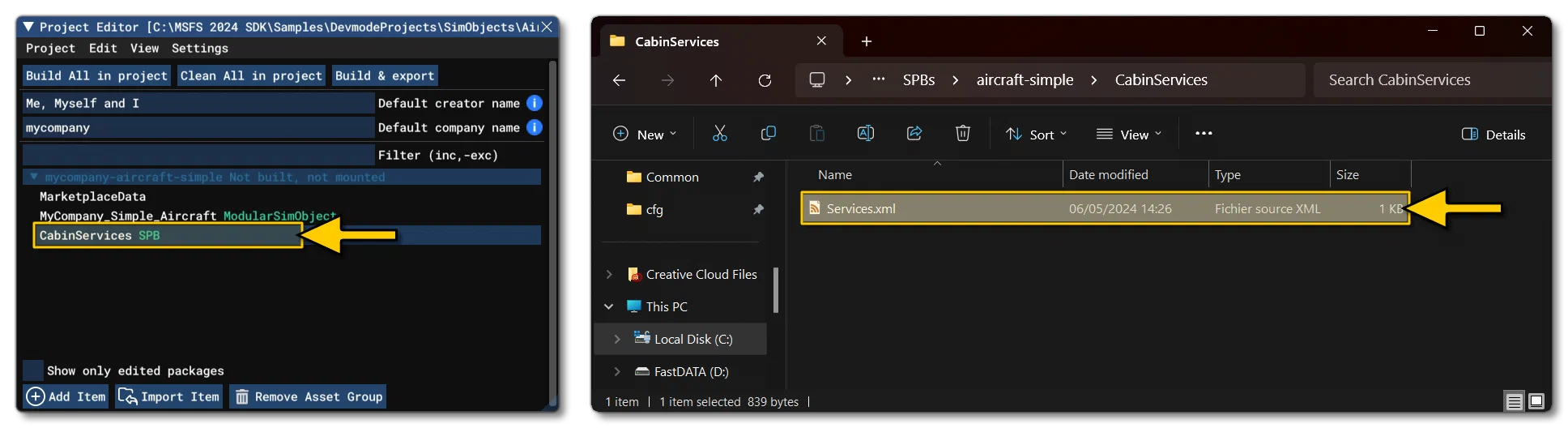Toggle Show only edited packages checkbox
Viewport: 1568px width, 428px height.
(x=33, y=370)
